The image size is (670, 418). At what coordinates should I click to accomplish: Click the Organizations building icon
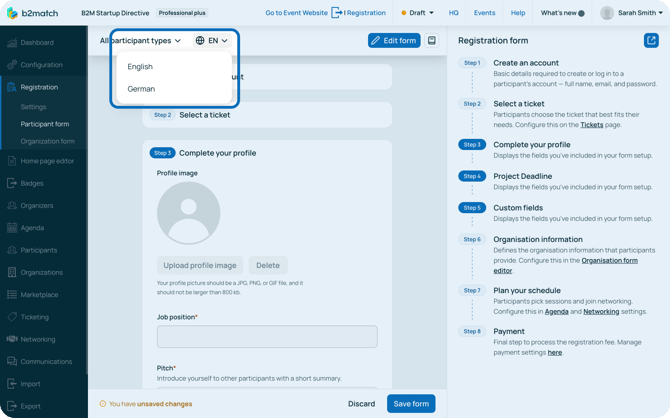tap(12, 272)
